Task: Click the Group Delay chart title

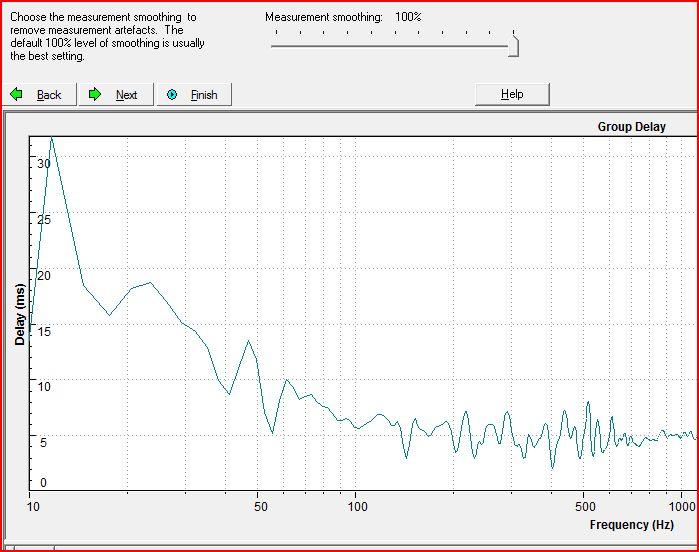Action: 632,127
